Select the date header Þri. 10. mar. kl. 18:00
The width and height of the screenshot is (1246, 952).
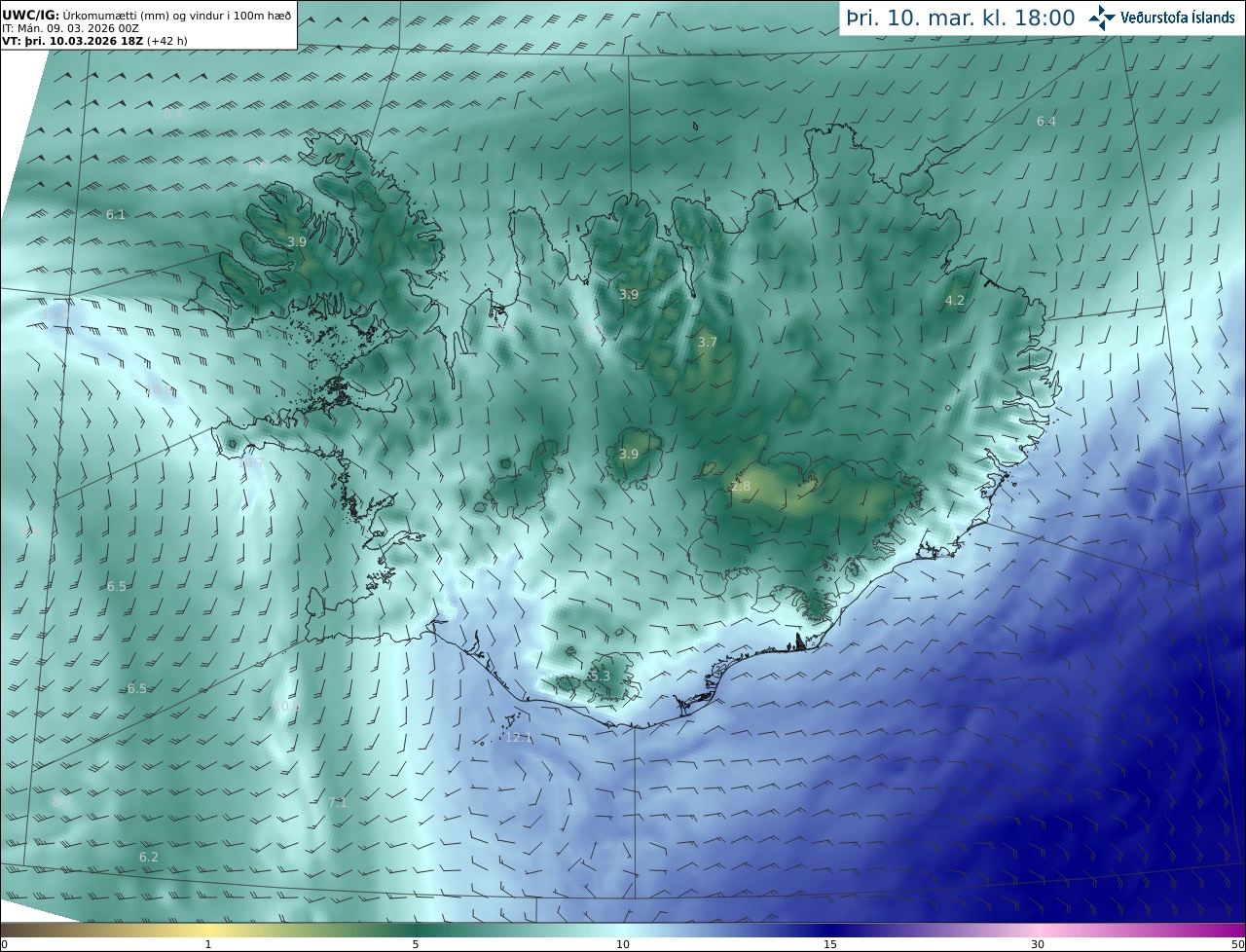coord(961,18)
